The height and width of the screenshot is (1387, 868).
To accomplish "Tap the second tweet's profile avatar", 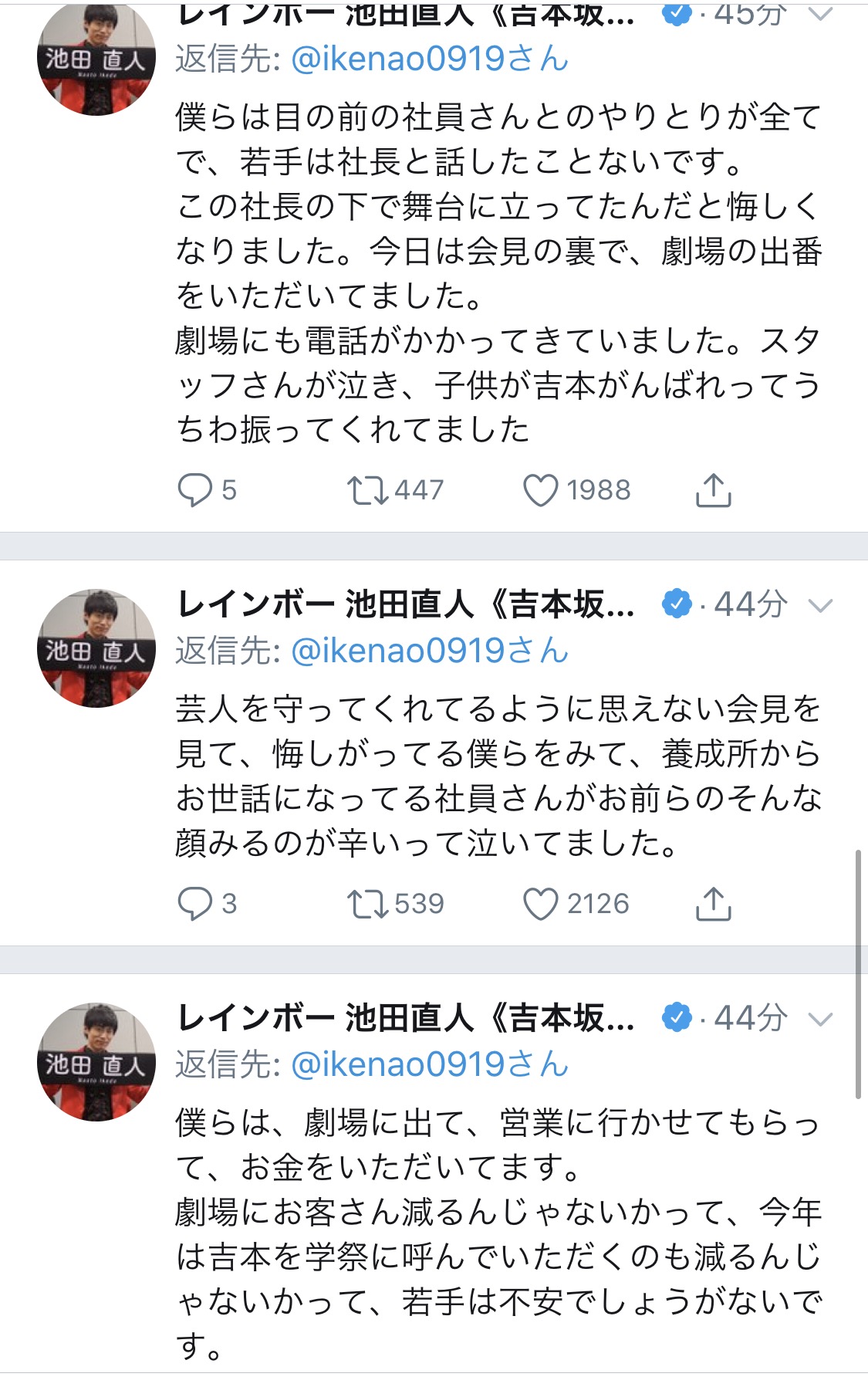I will [96, 648].
